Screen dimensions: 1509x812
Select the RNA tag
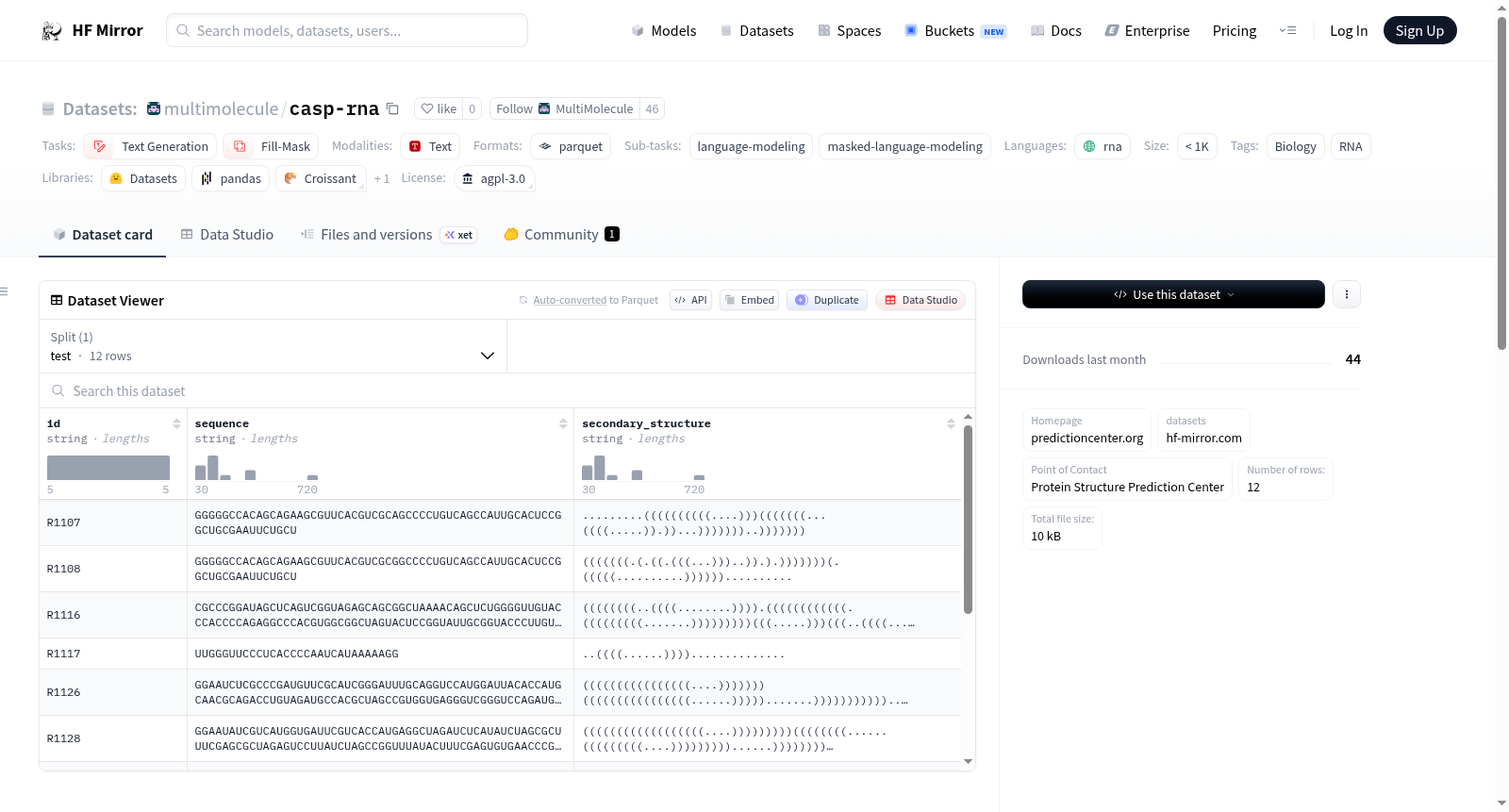coord(1351,146)
